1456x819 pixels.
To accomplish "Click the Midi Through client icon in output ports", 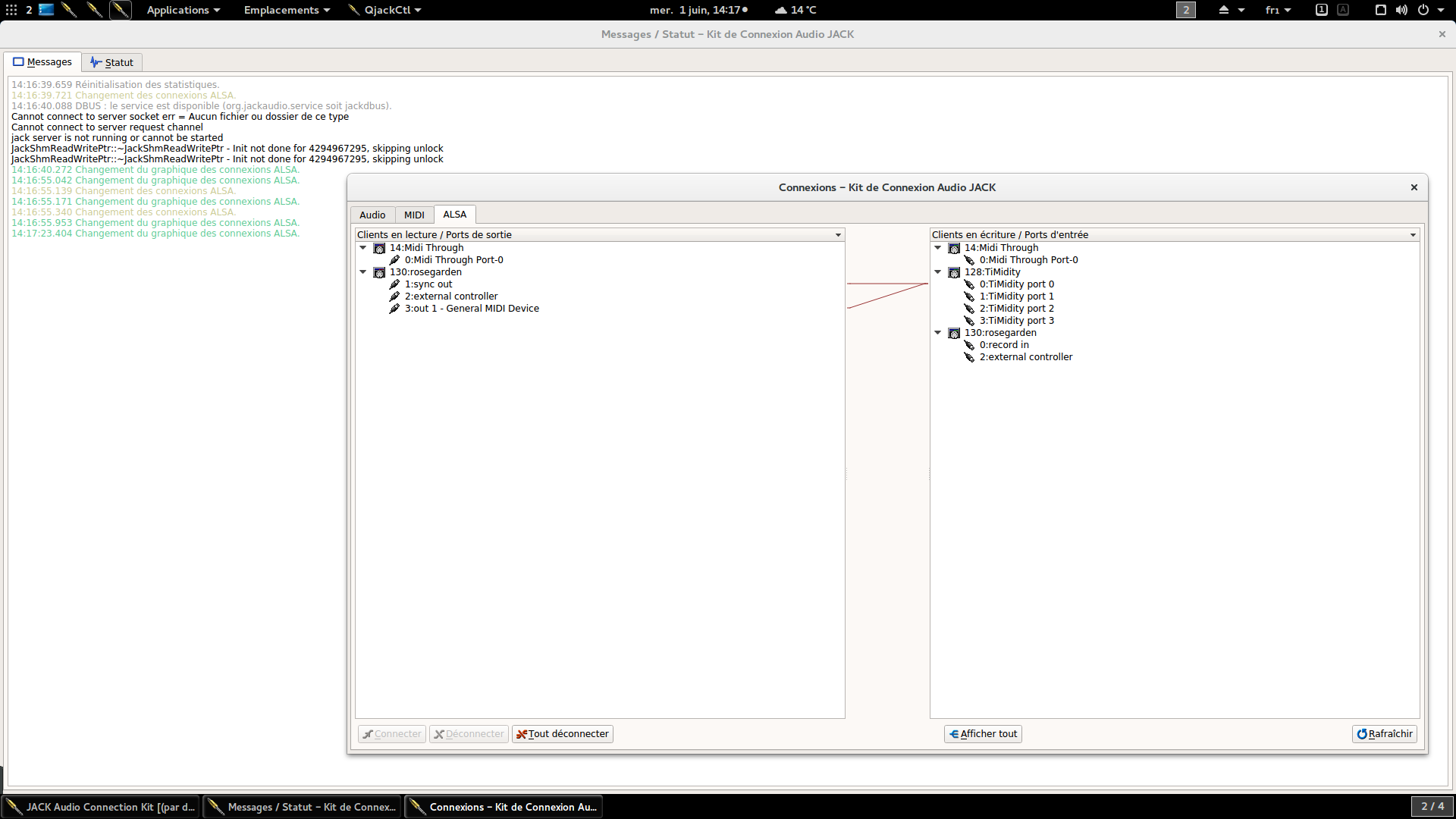I will 379,248.
